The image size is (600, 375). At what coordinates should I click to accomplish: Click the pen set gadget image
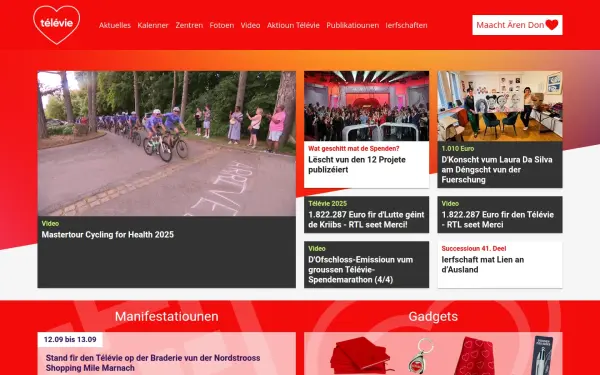pos(542,355)
